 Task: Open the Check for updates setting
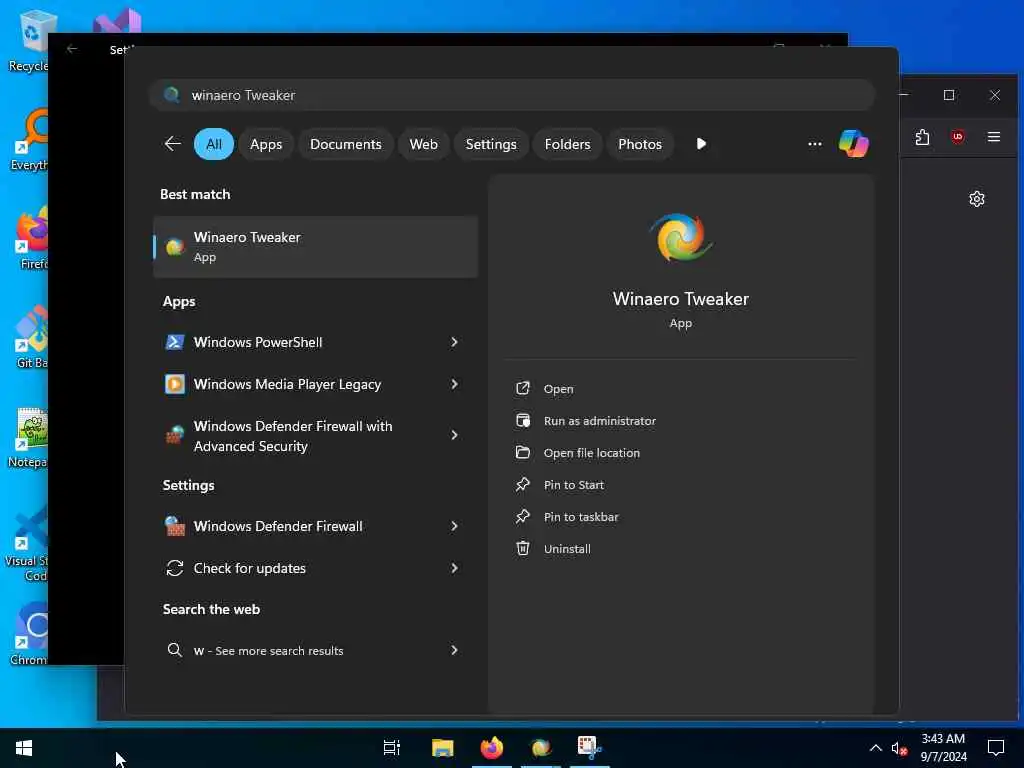(x=315, y=568)
